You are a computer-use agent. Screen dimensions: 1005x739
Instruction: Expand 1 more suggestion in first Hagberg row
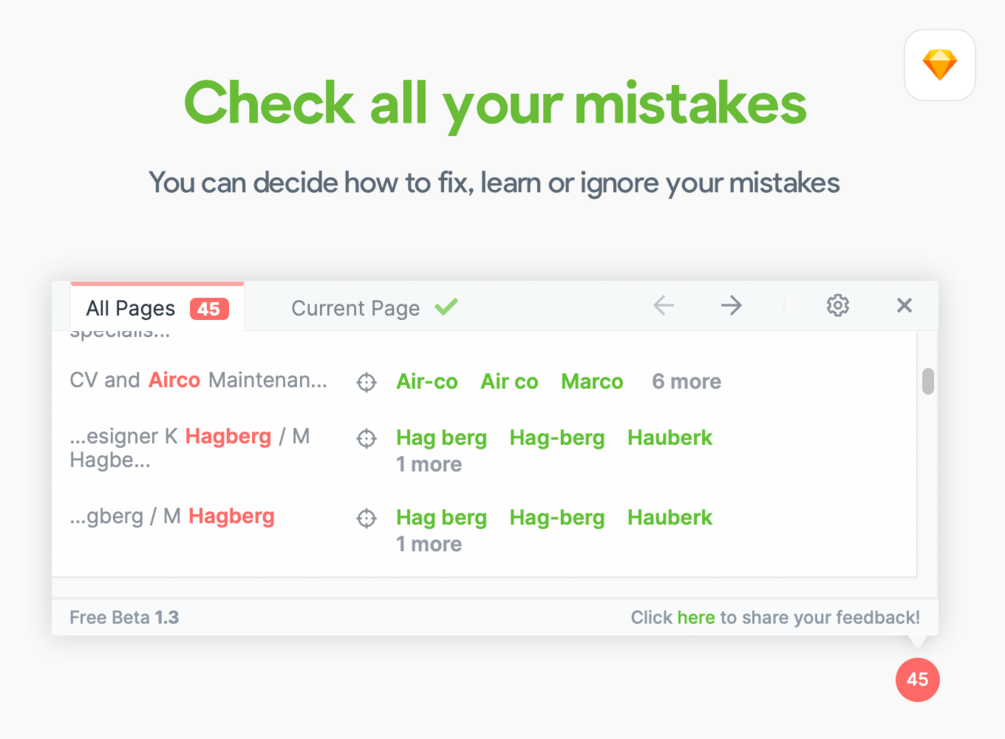click(429, 464)
